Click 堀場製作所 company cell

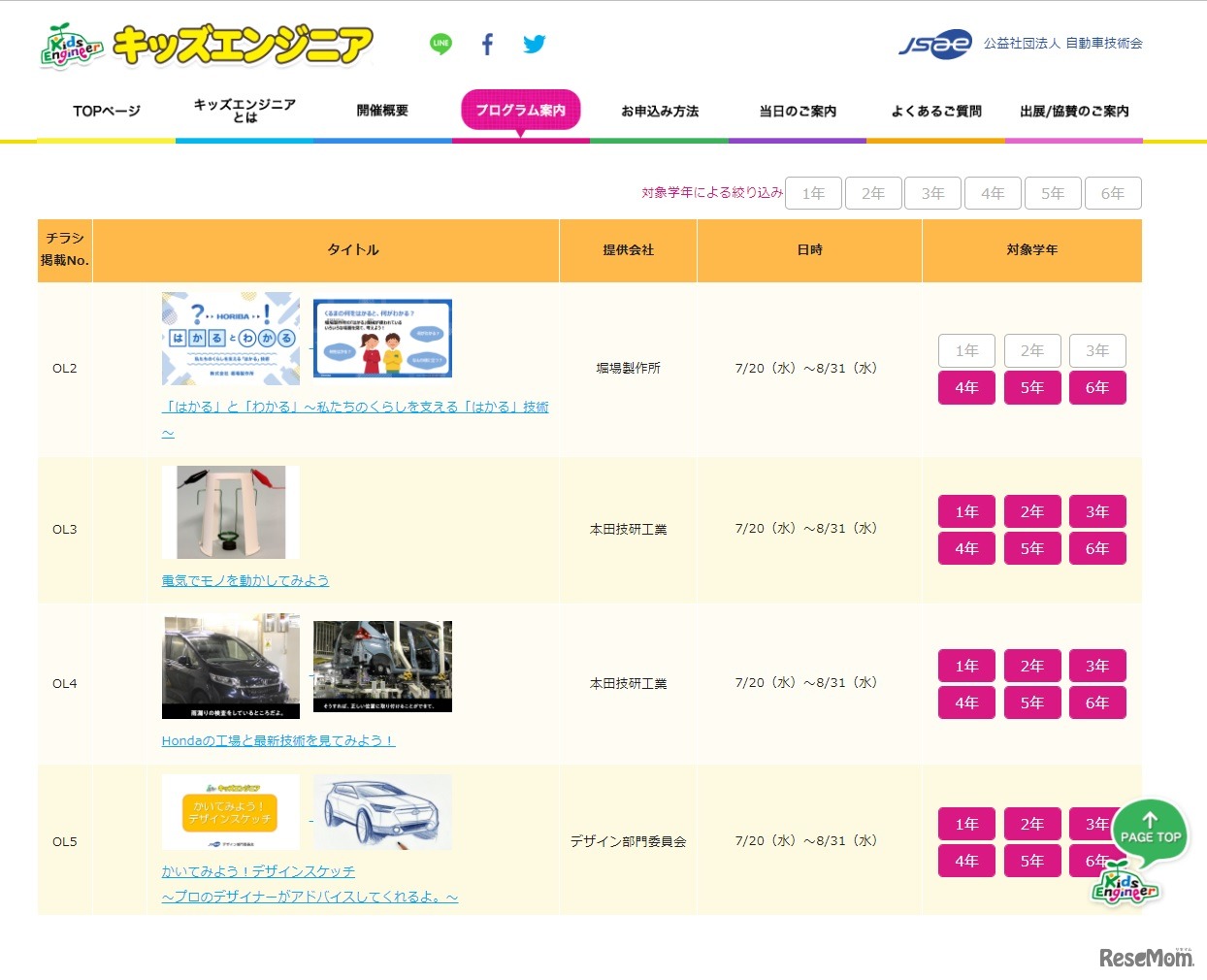click(629, 369)
